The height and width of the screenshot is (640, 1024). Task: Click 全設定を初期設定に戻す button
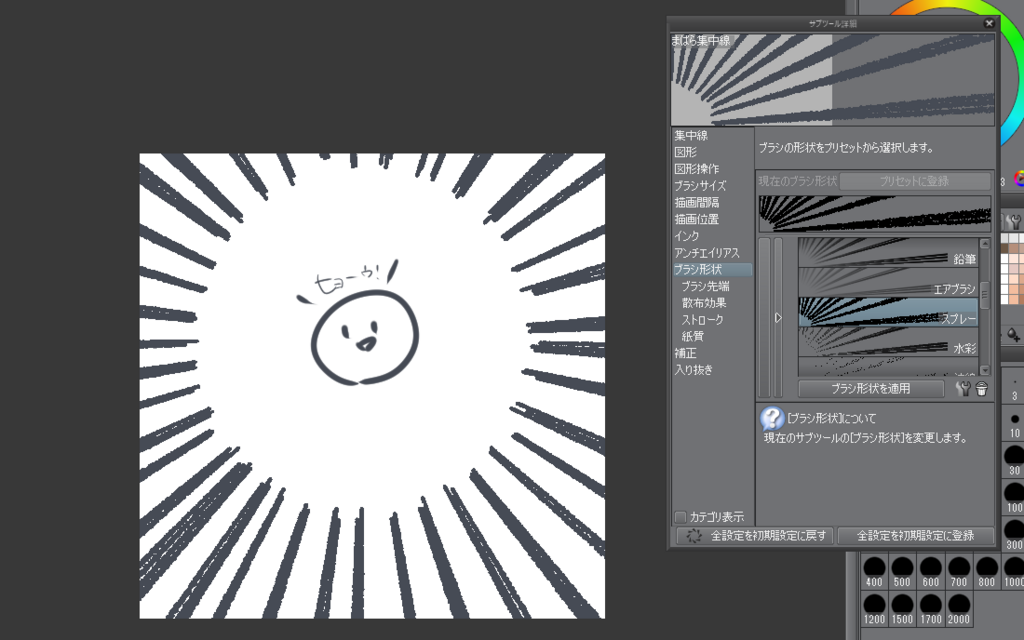point(754,536)
